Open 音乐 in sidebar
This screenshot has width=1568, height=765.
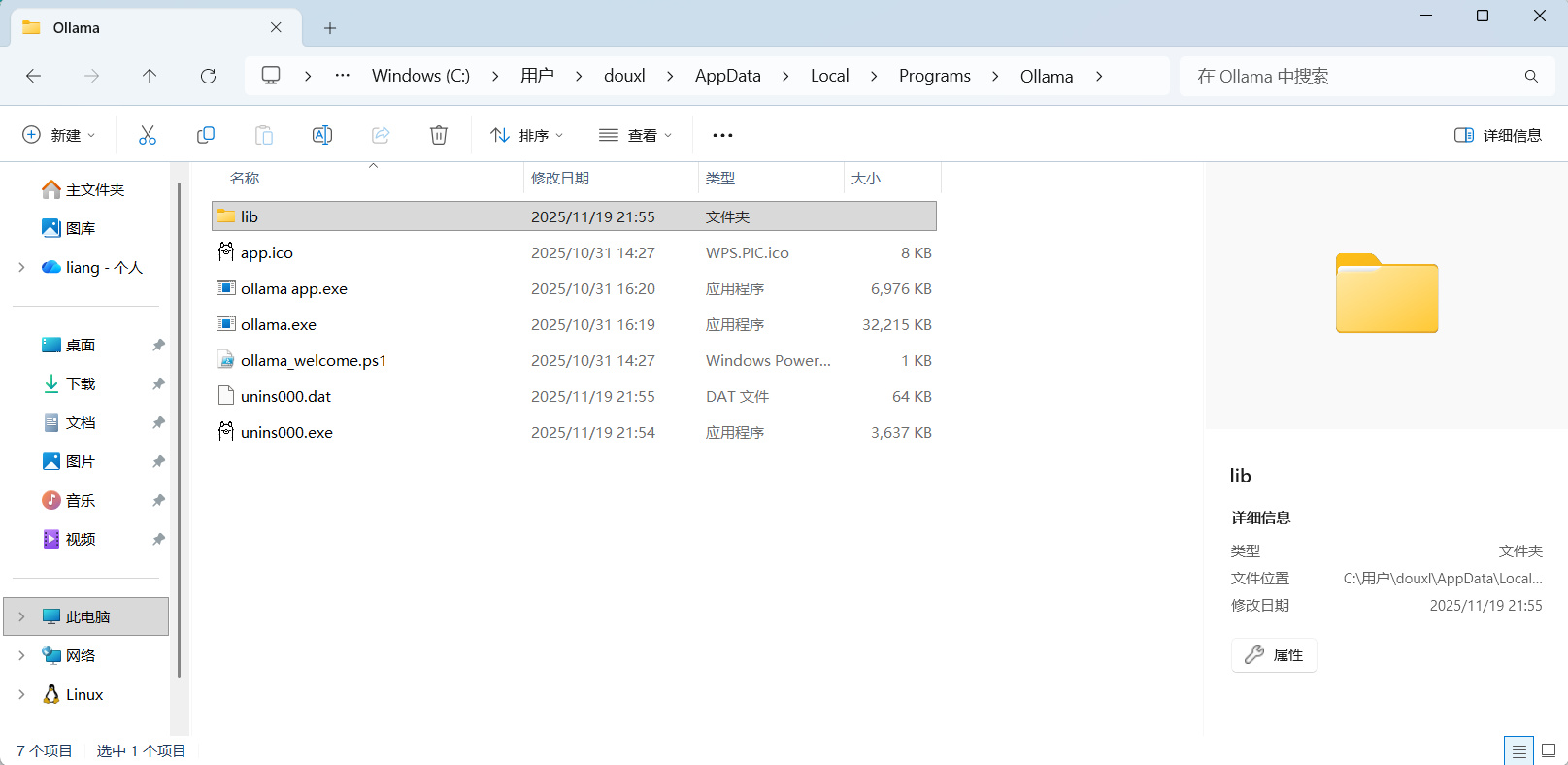[69, 500]
